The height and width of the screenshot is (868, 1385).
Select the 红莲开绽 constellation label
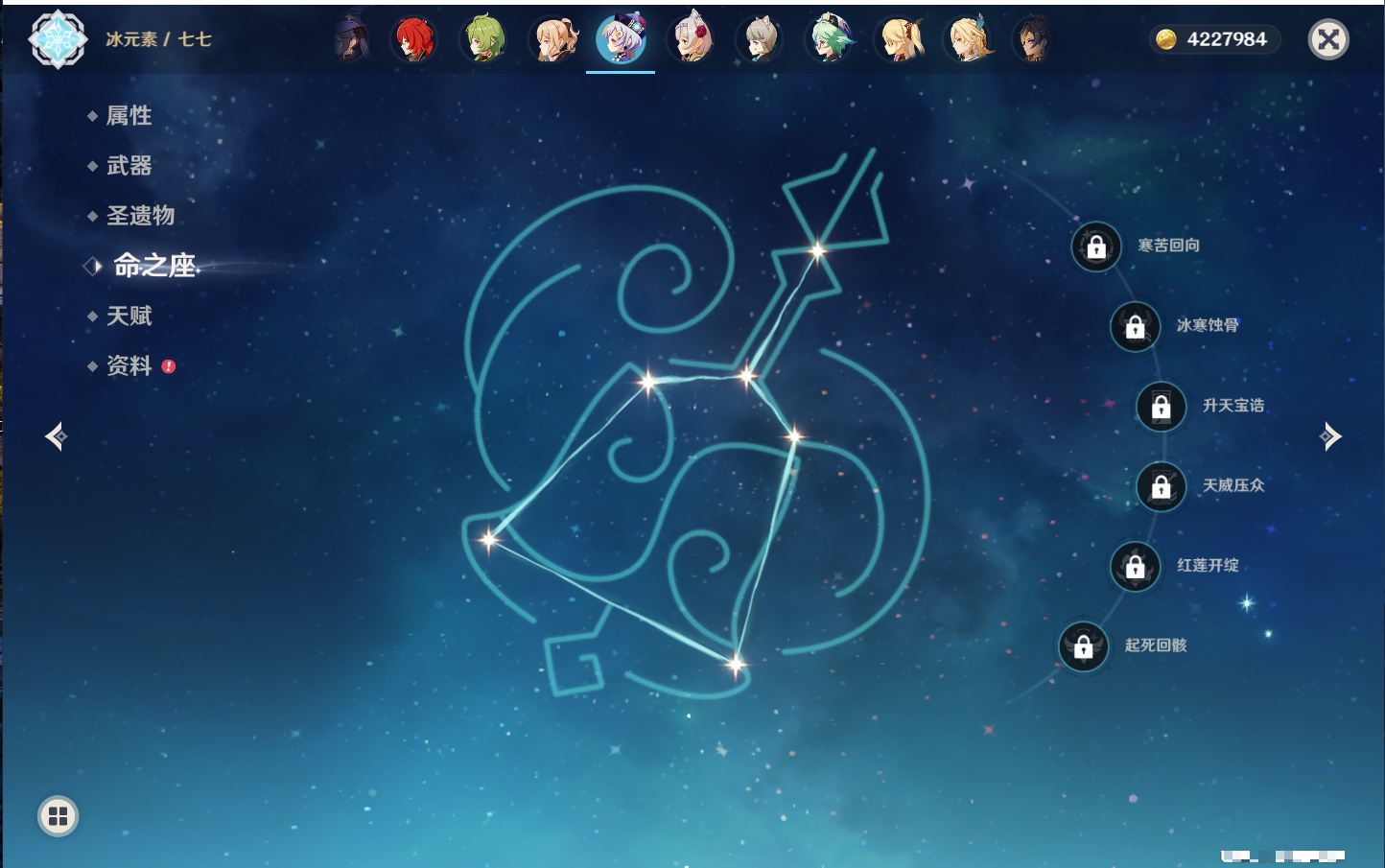[1208, 566]
